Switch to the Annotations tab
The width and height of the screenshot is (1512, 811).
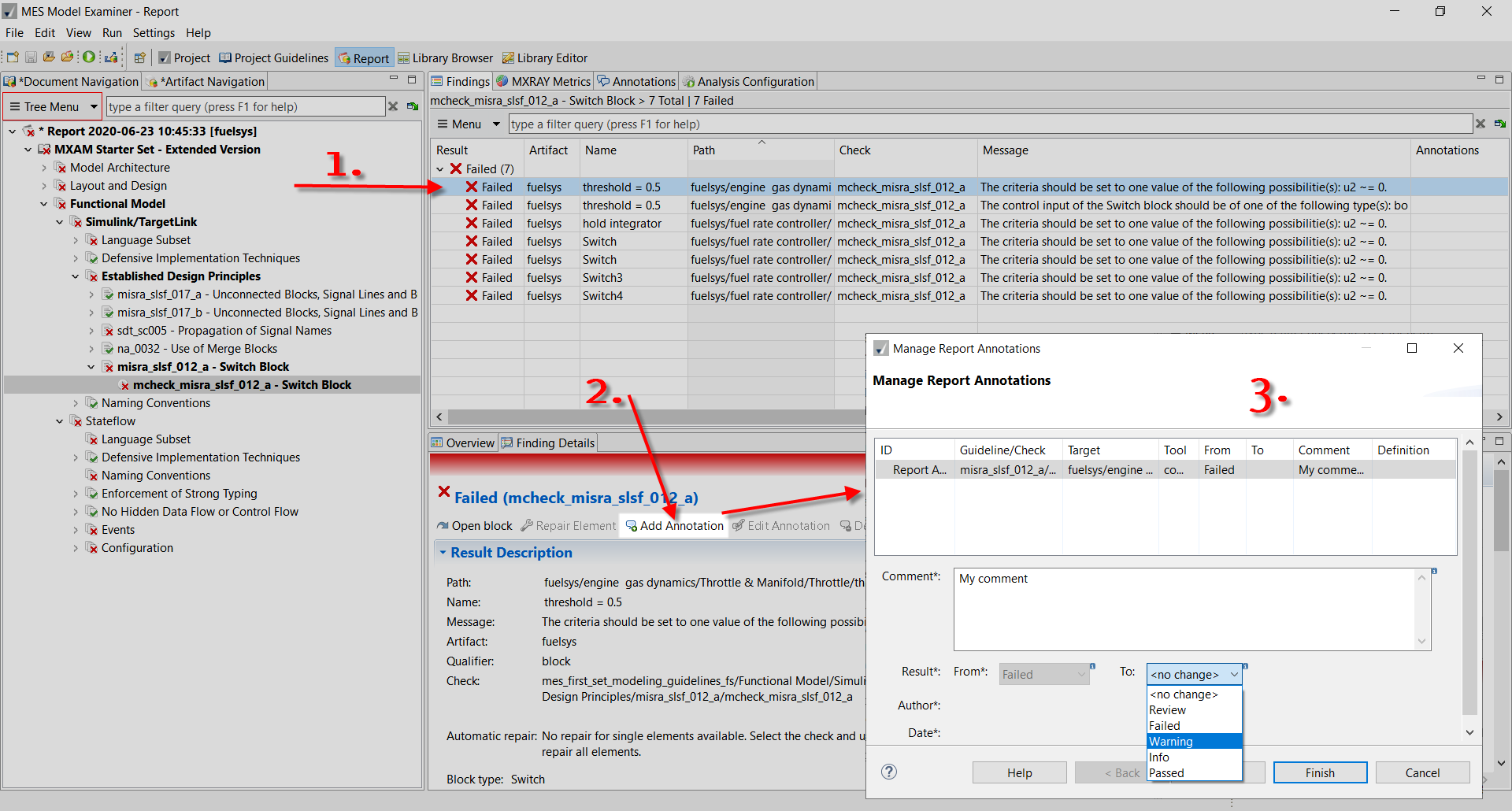coord(636,81)
